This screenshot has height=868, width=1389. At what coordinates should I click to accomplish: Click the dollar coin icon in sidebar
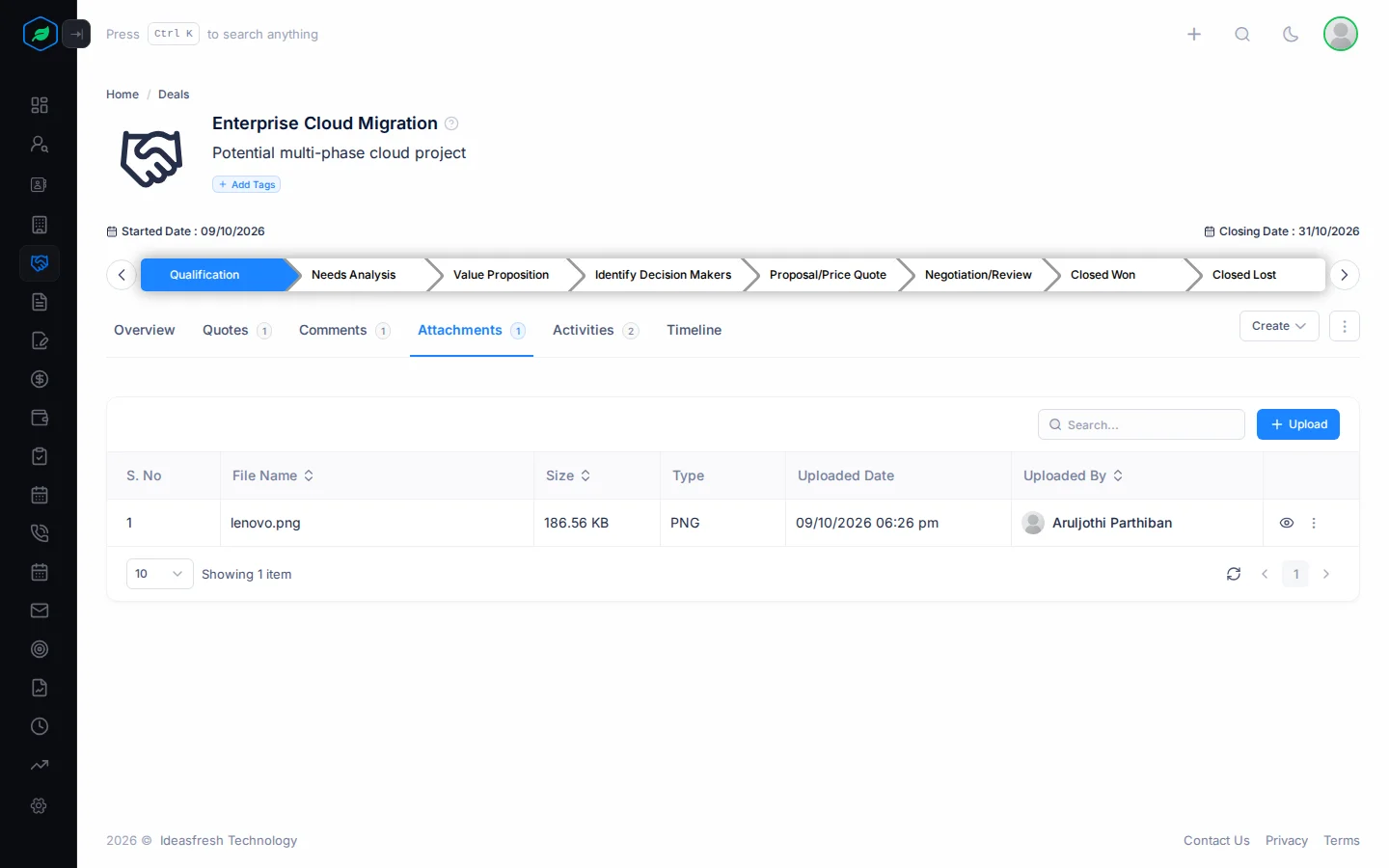tap(40, 379)
